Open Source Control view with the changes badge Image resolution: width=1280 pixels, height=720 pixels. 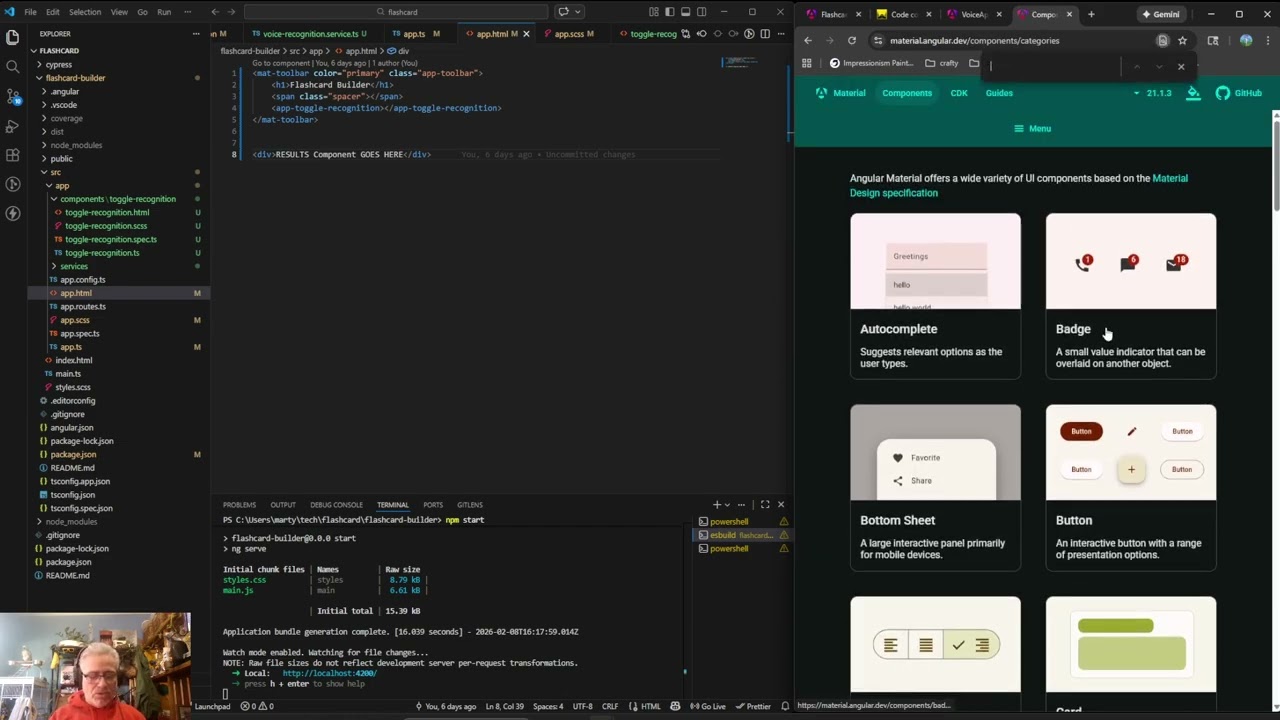12,96
